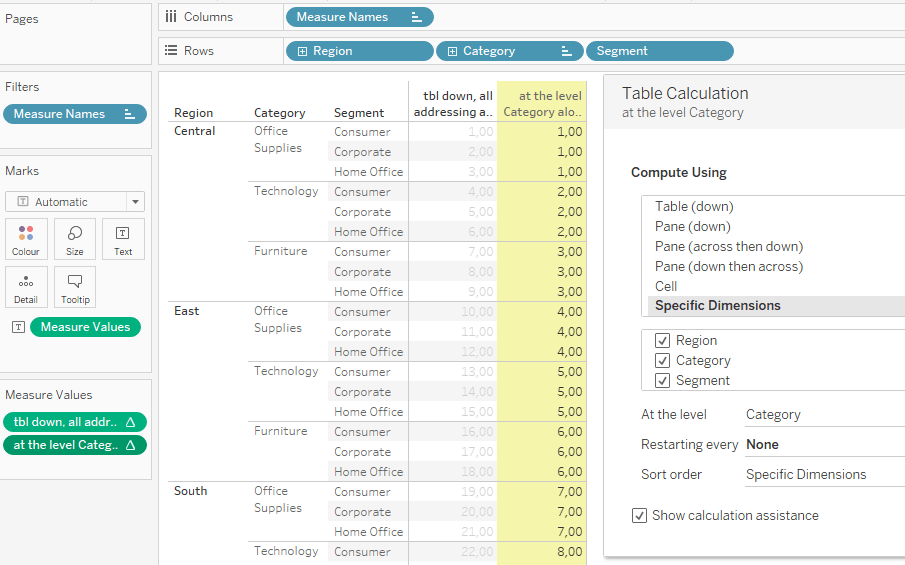Select Table (down) compute option
The image size is (905, 565).
point(694,207)
